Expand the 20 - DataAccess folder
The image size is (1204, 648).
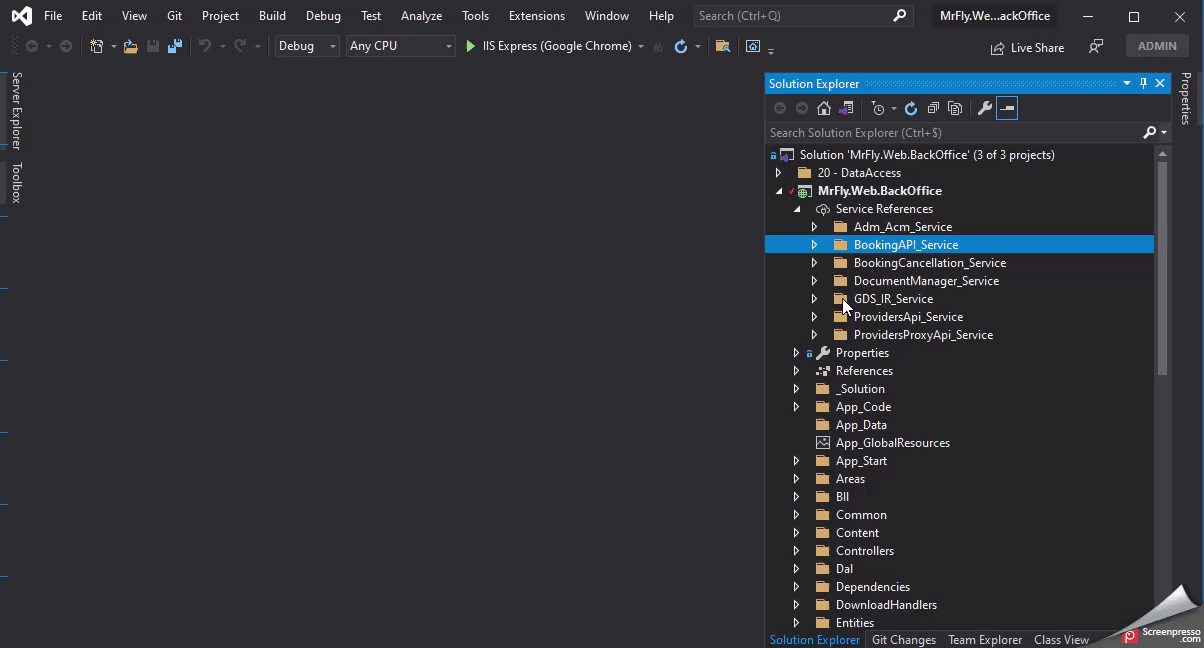779,173
